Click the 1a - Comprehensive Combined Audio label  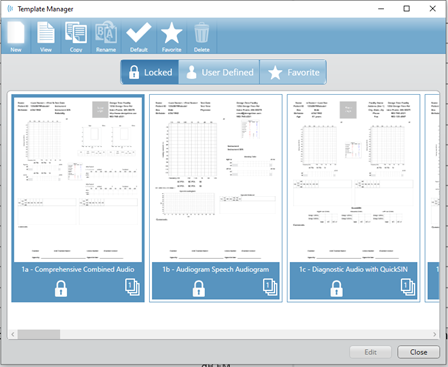coord(78,269)
